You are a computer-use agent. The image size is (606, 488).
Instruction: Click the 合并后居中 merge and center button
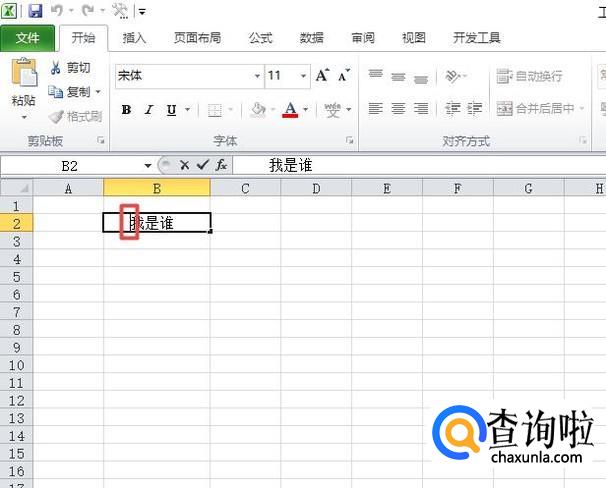[535, 109]
